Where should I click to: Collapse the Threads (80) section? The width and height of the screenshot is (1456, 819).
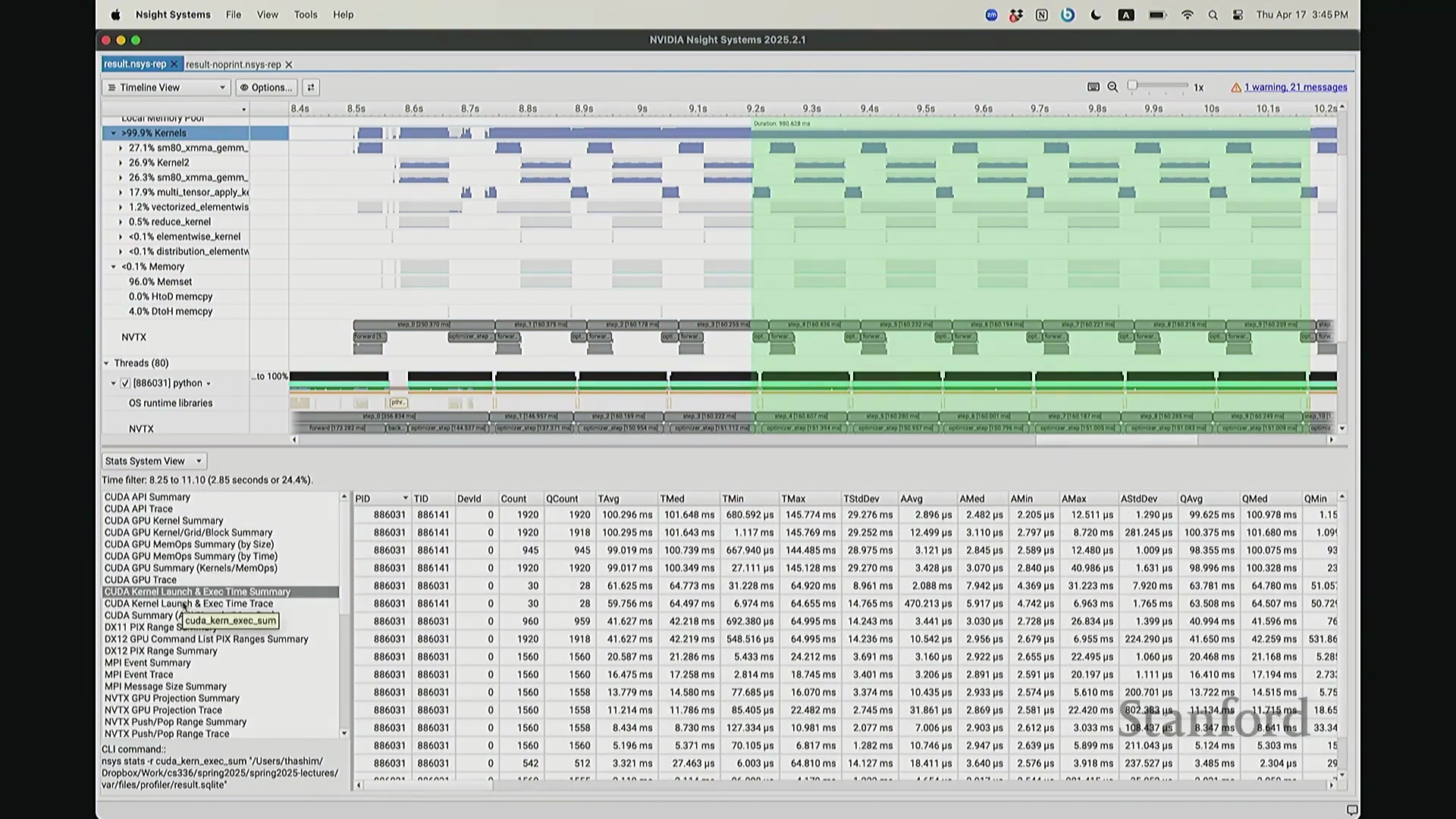point(106,363)
